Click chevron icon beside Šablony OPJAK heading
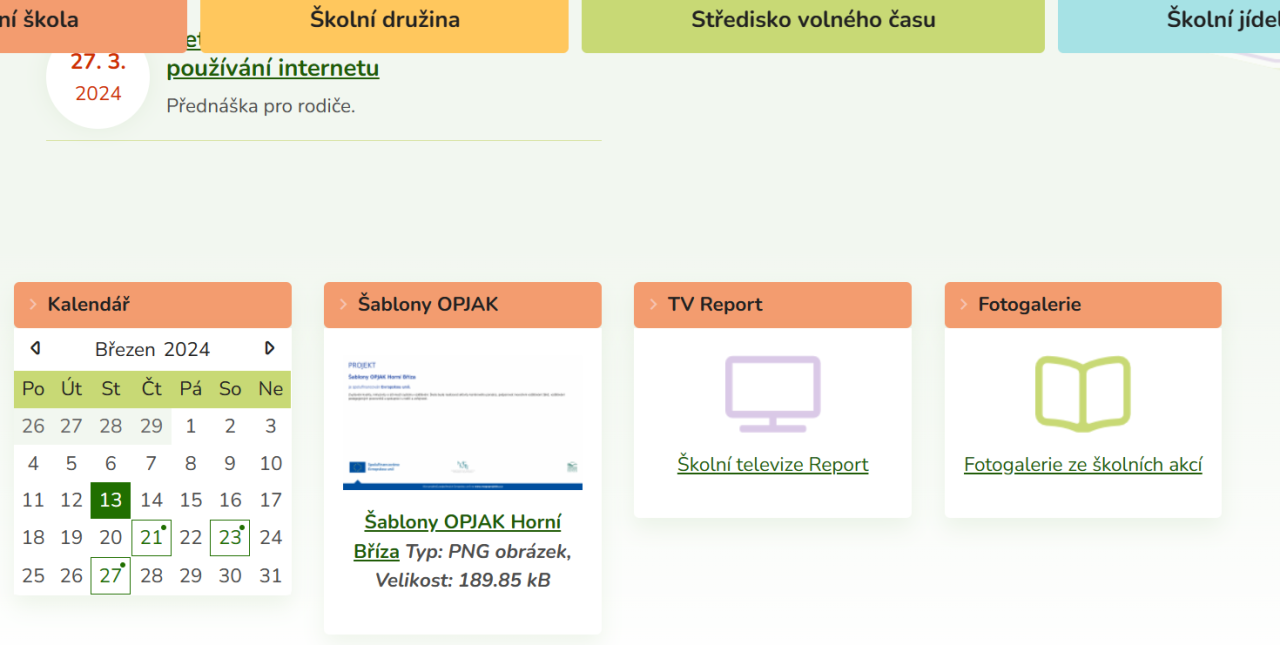The height and width of the screenshot is (645, 1280). pos(343,305)
